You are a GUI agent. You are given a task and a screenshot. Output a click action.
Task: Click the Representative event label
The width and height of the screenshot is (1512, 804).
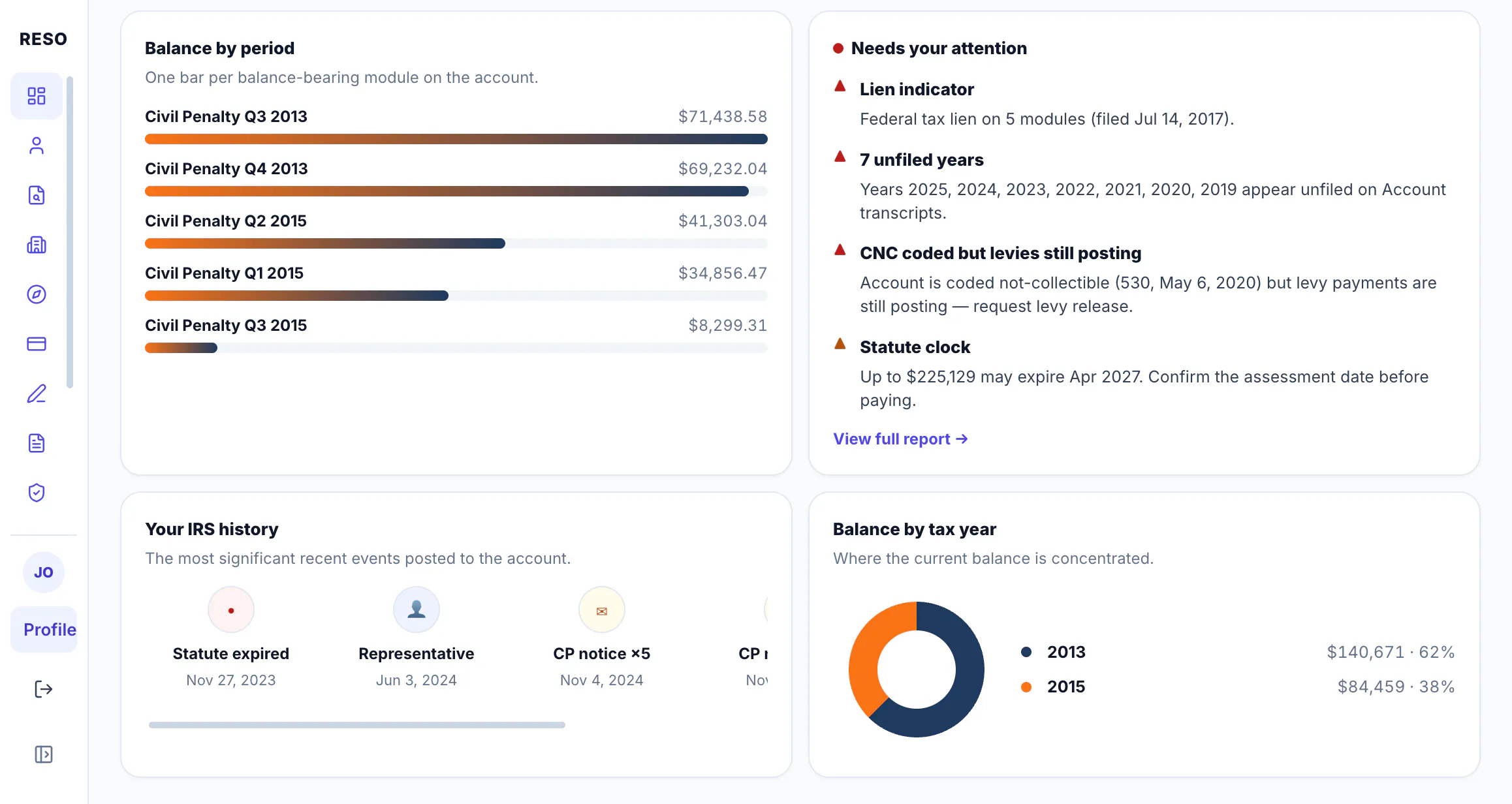pyautogui.click(x=417, y=653)
